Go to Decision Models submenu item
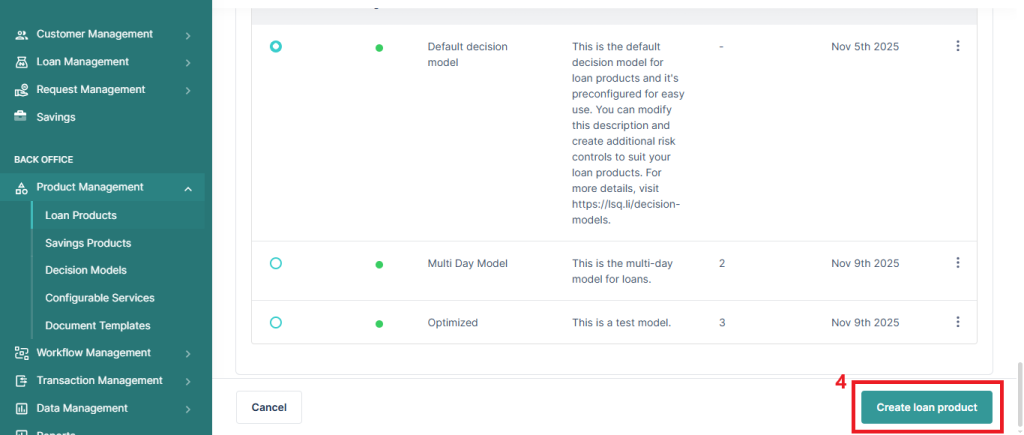This screenshot has width=1024, height=435. (85, 270)
